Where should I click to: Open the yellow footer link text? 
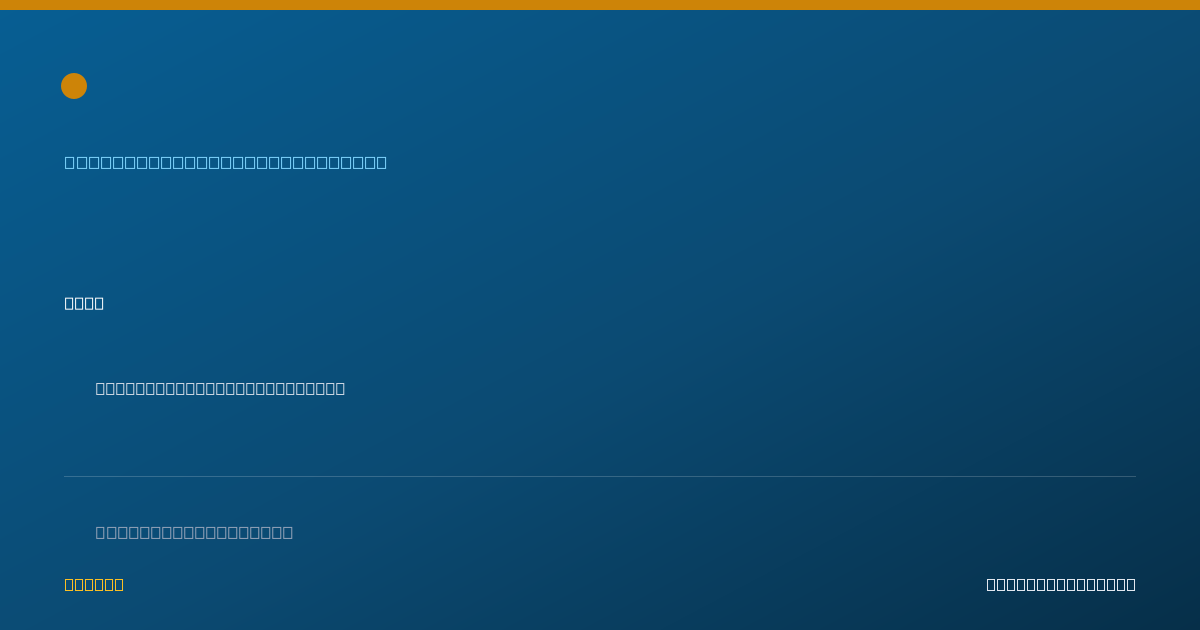click(94, 584)
